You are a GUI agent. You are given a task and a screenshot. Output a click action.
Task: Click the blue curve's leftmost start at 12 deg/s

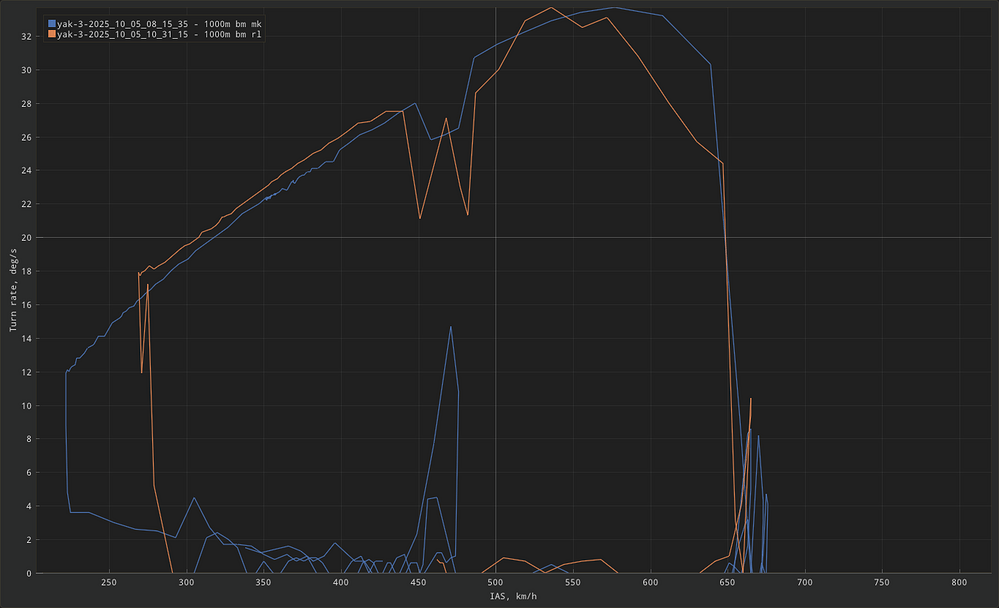click(66, 371)
